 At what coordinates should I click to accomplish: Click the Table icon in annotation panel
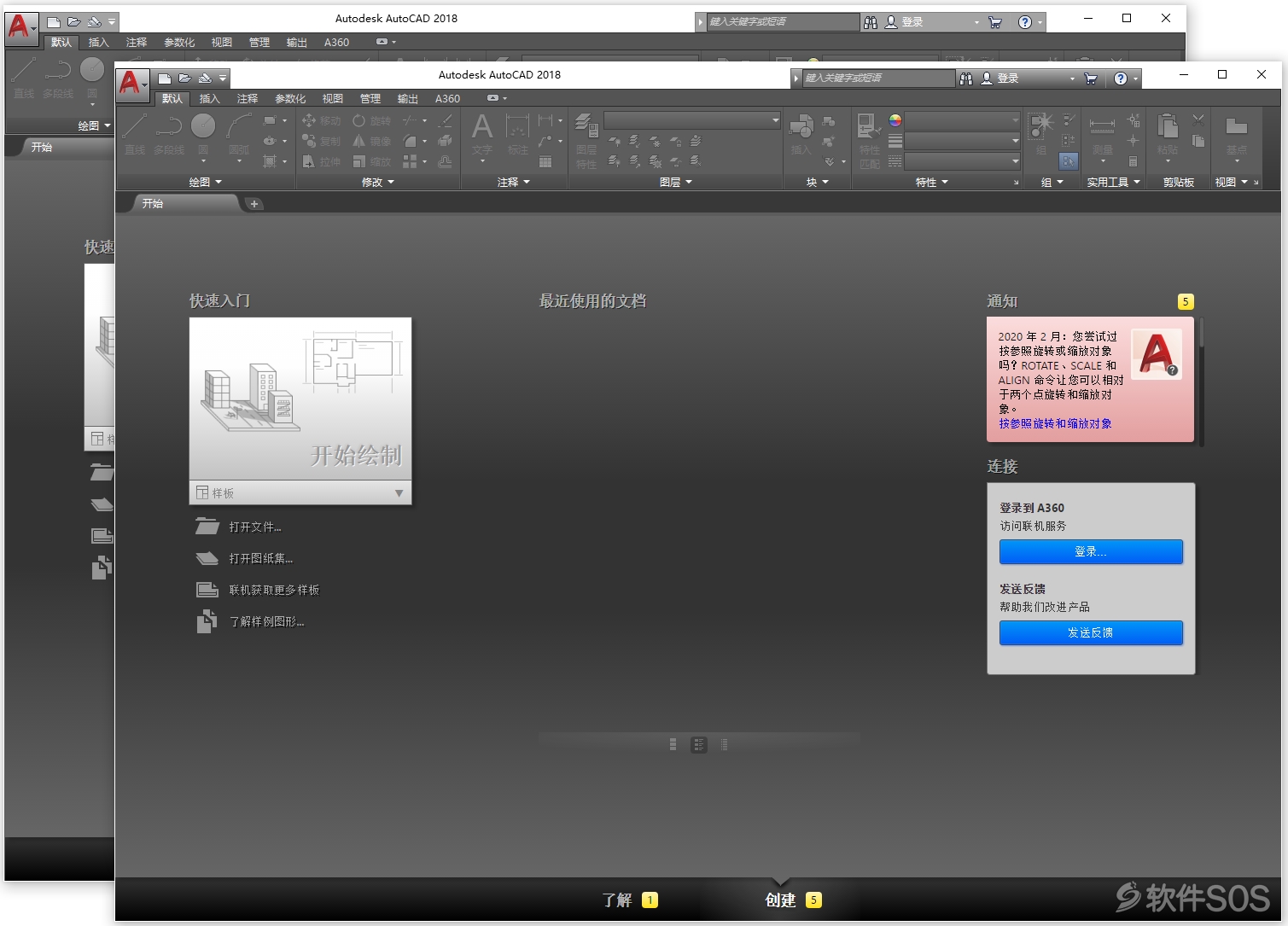coord(545,161)
